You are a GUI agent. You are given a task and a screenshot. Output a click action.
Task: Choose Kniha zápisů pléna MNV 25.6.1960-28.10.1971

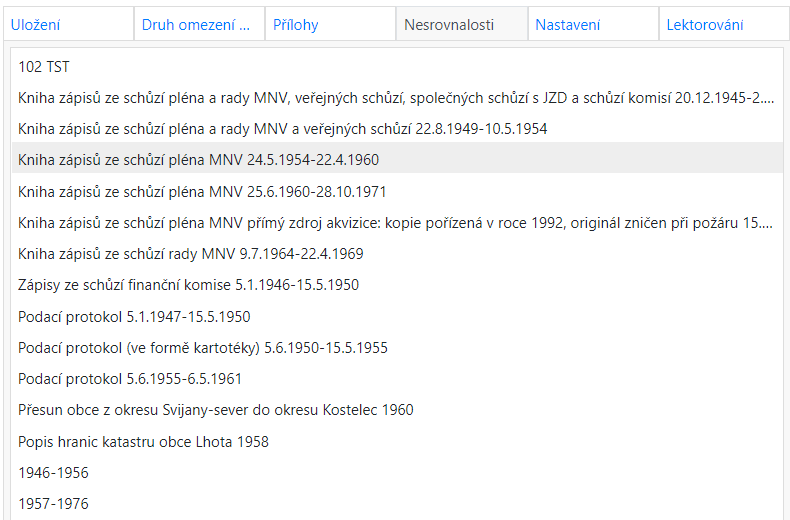point(202,191)
